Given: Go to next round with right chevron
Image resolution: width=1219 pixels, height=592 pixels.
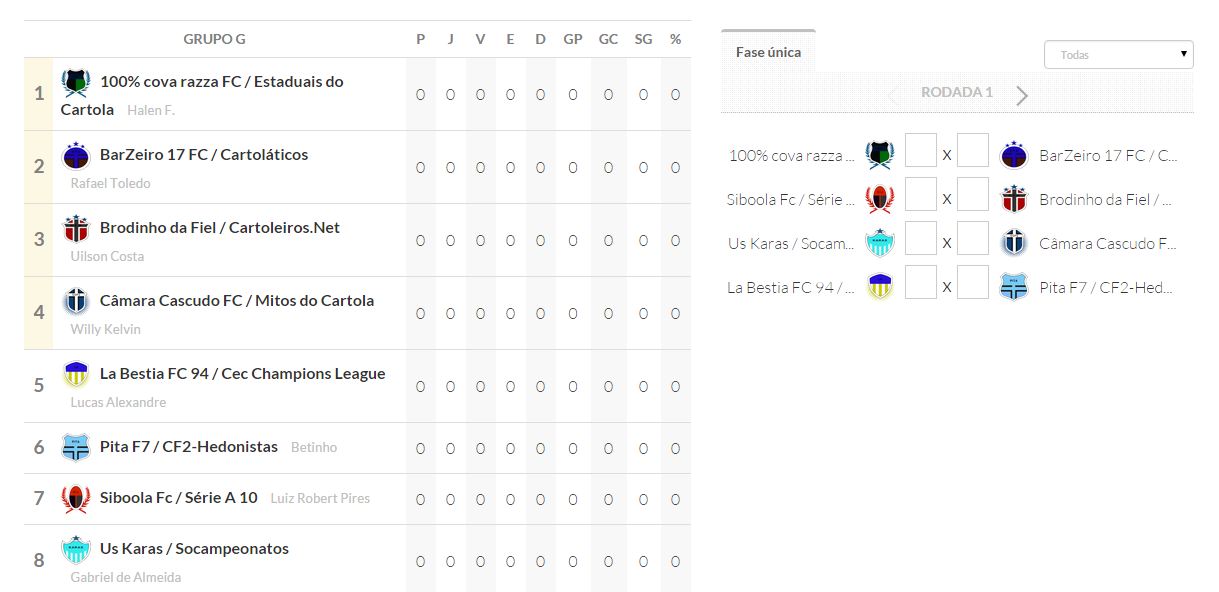Looking at the screenshot, I should (1021, 95).
